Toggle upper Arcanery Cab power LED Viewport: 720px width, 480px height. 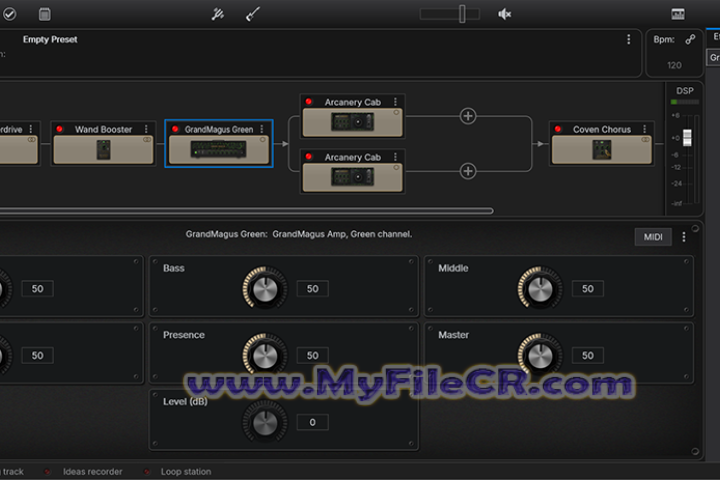click(x=309, y=102)
